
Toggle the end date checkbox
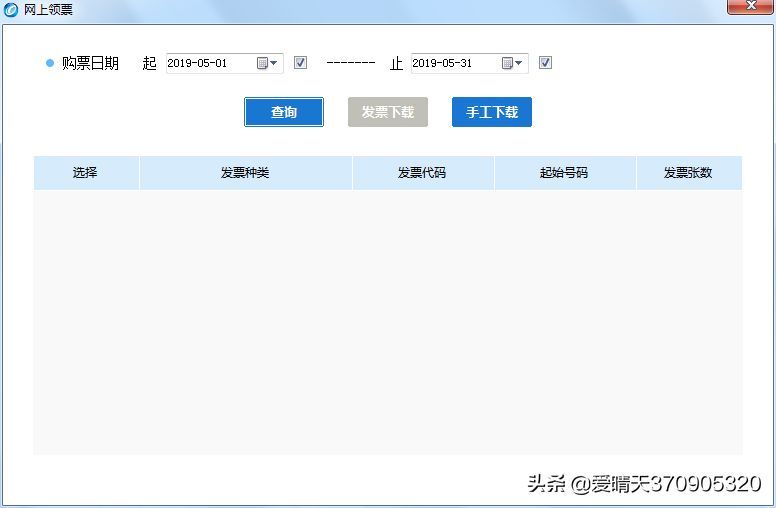545,63
